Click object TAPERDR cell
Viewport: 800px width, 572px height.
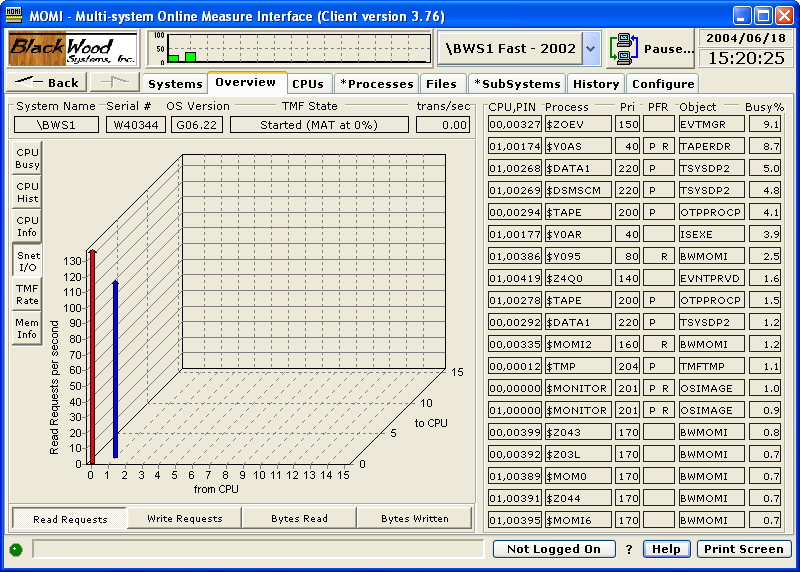(711, 146)
